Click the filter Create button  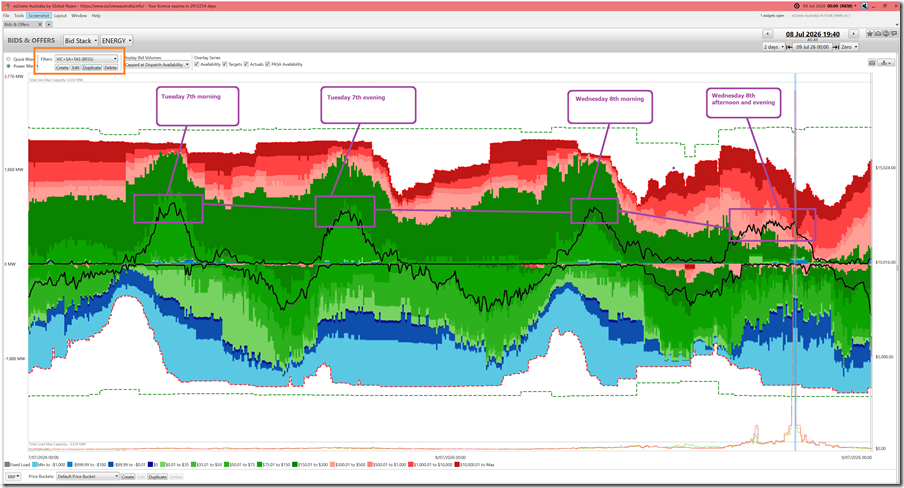(62, 67)
